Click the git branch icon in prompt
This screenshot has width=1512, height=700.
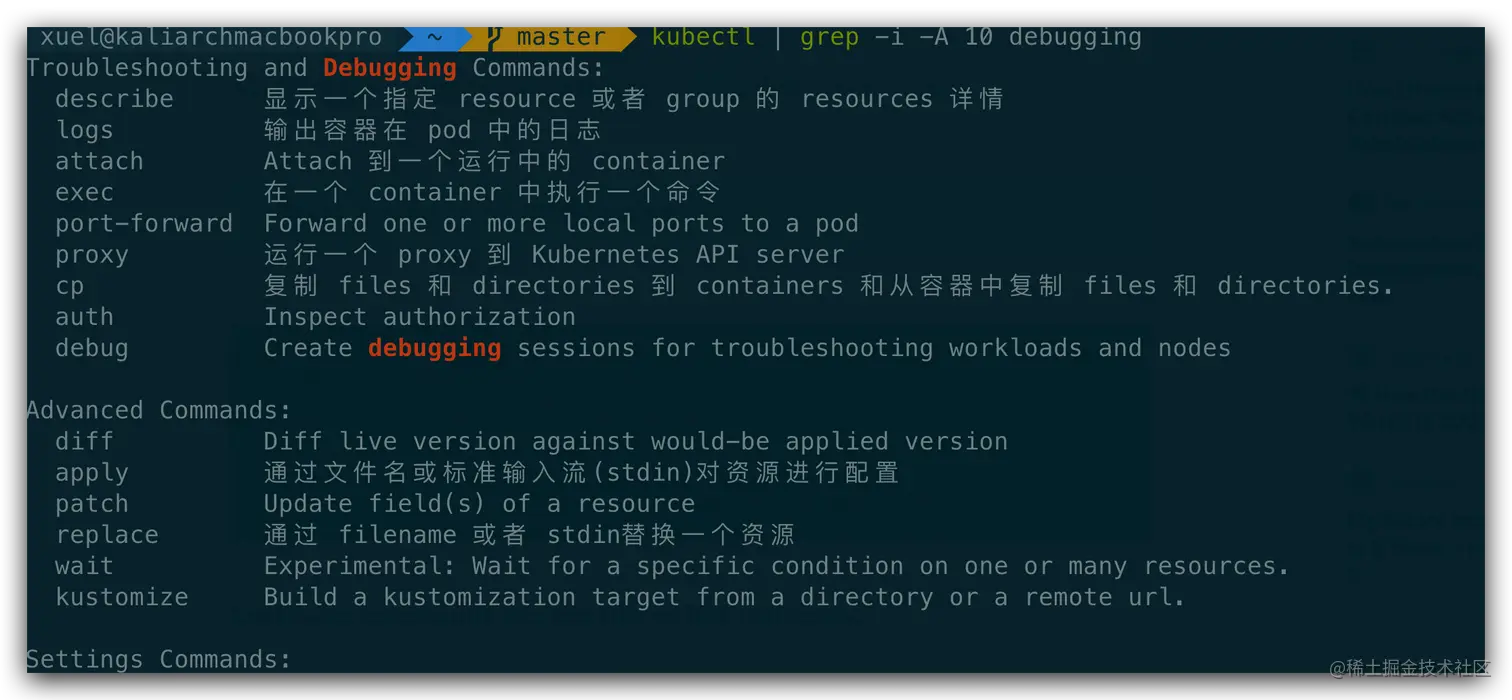[493, 37]
